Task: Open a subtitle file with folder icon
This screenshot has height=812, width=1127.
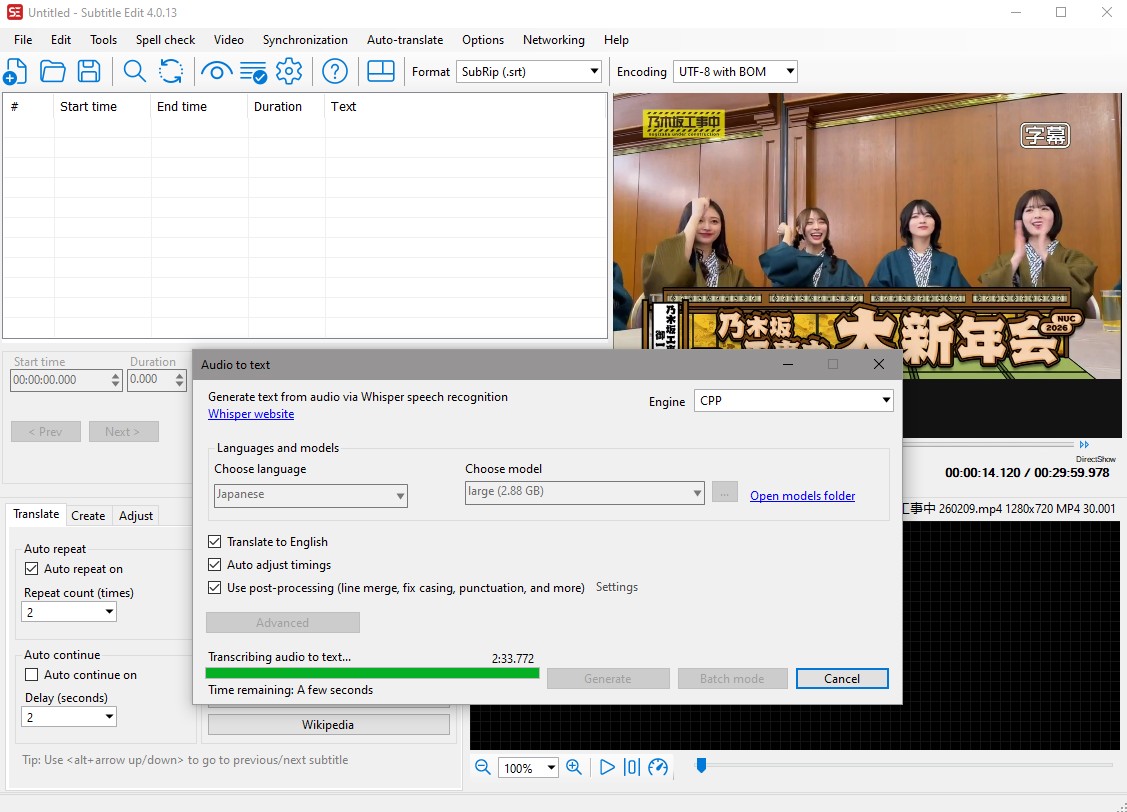Action: (x=52, y=71)
